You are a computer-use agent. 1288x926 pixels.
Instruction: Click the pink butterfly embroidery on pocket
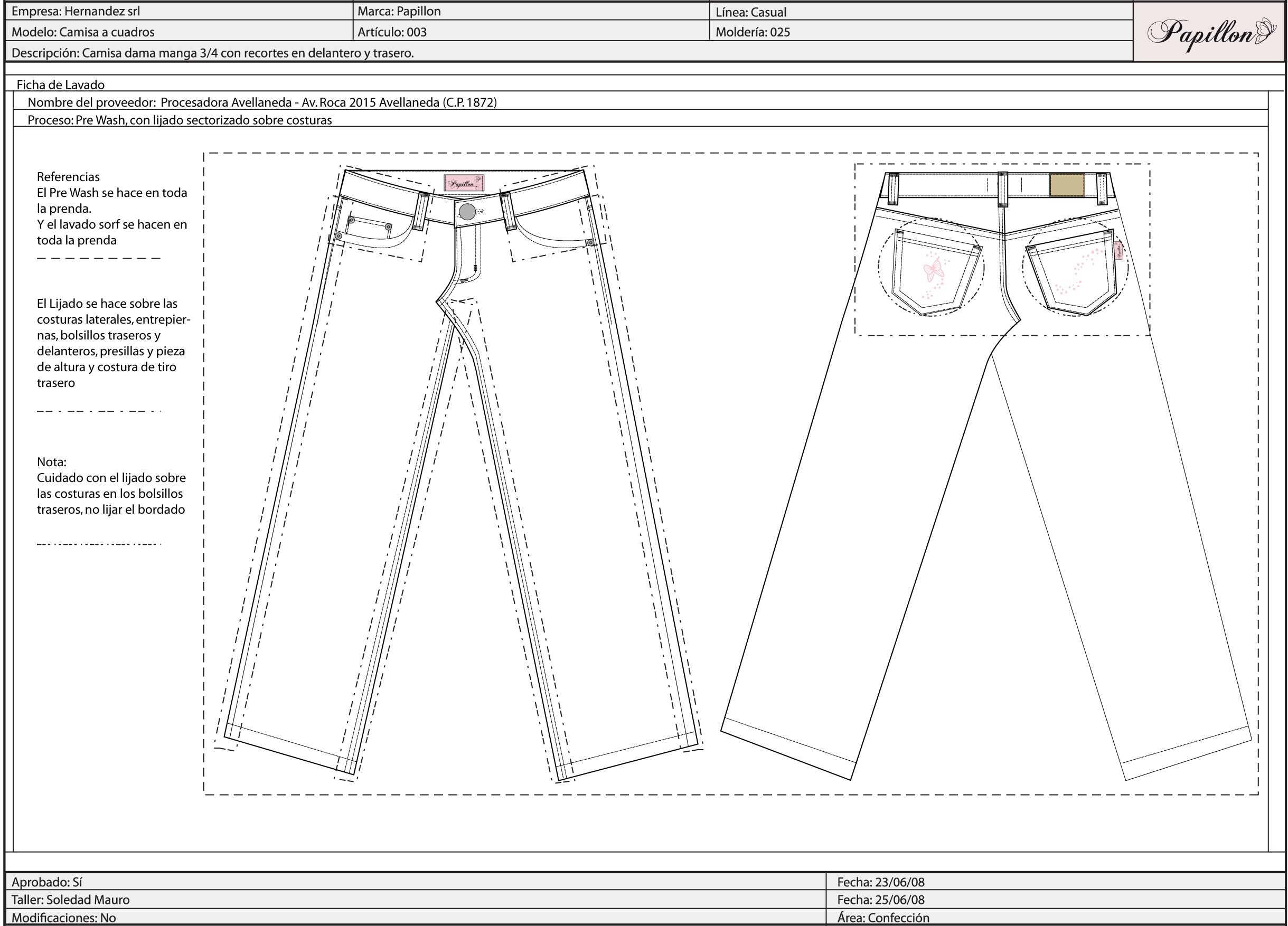933,270
